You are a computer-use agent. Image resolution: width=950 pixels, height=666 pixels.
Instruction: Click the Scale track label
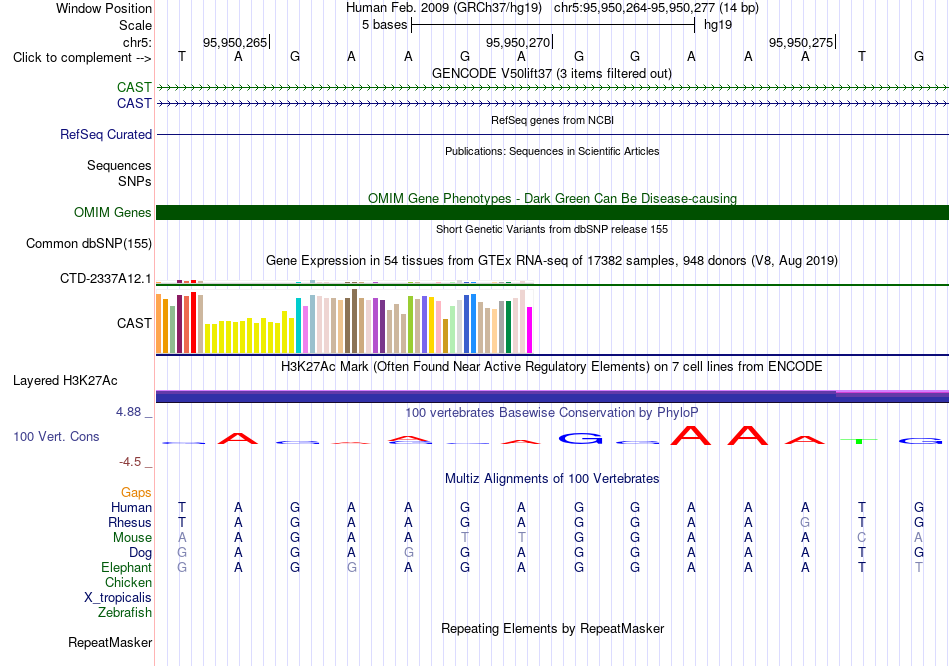[135, 25]
